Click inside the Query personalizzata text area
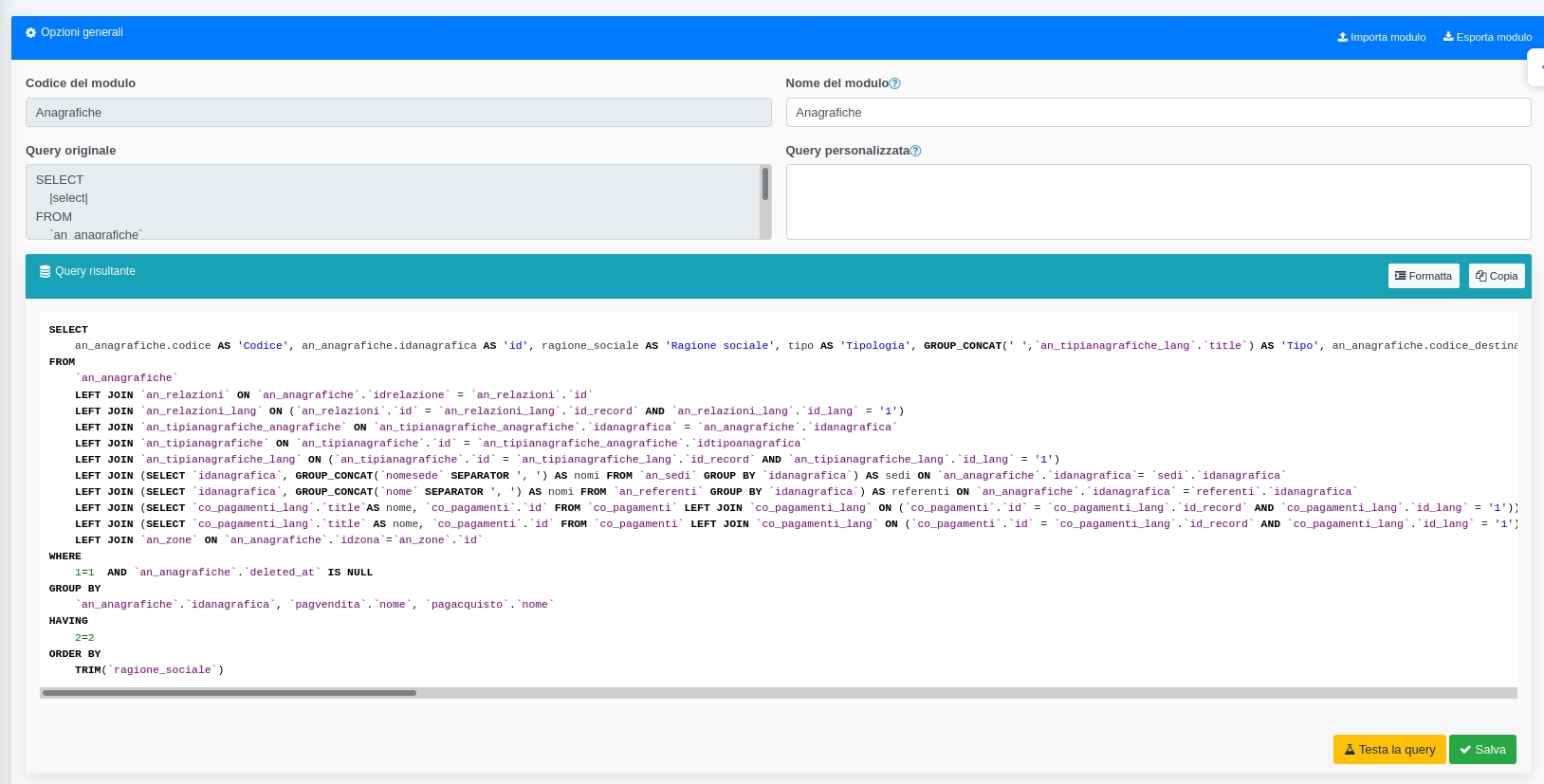This screenshot has height=784, width=1544. (1157, 202)
